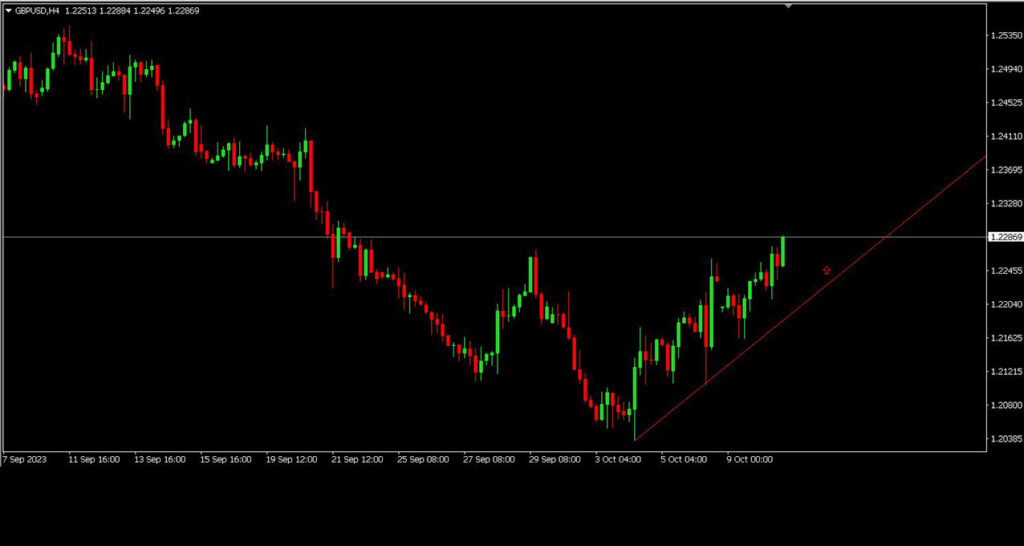Click the 21 Sep 12:00 time label
Screen dimensions: 1024x546
click(x=357, y=459)
